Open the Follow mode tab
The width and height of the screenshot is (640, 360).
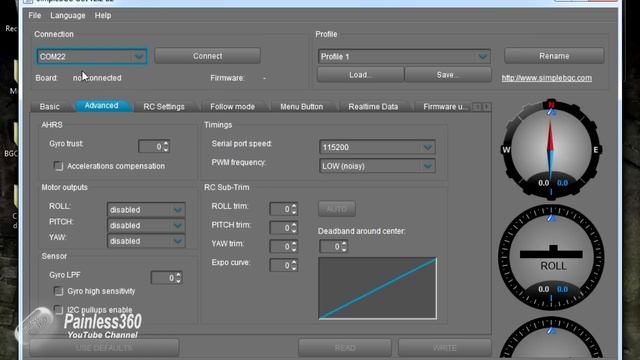click(x=232, y=107)
